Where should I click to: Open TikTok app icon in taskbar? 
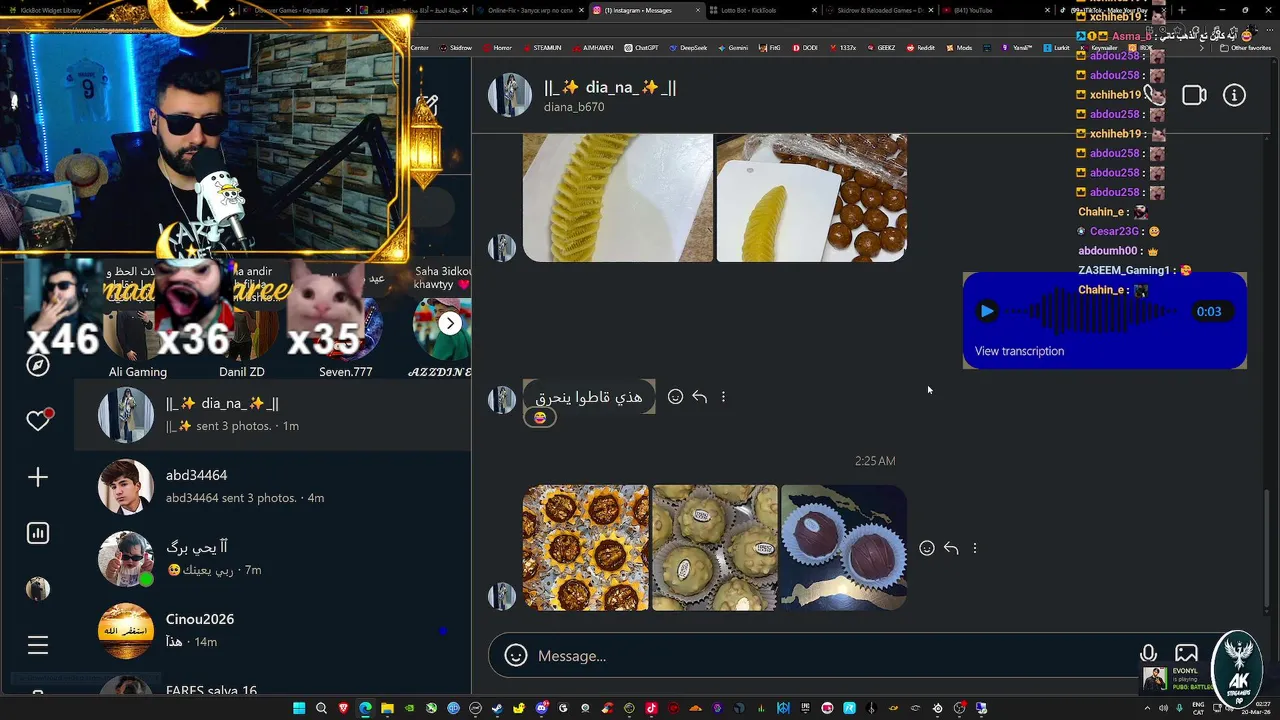click(652, 708)
